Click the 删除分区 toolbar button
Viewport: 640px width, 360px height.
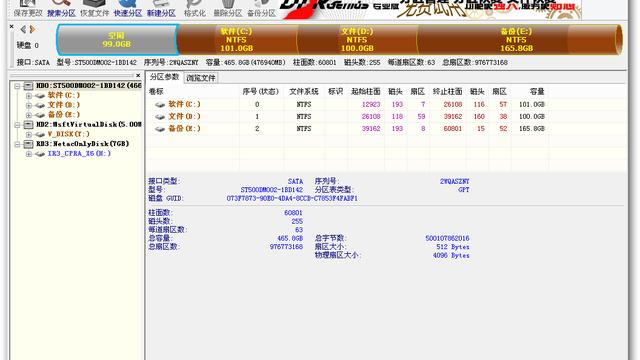coord(228,9)
